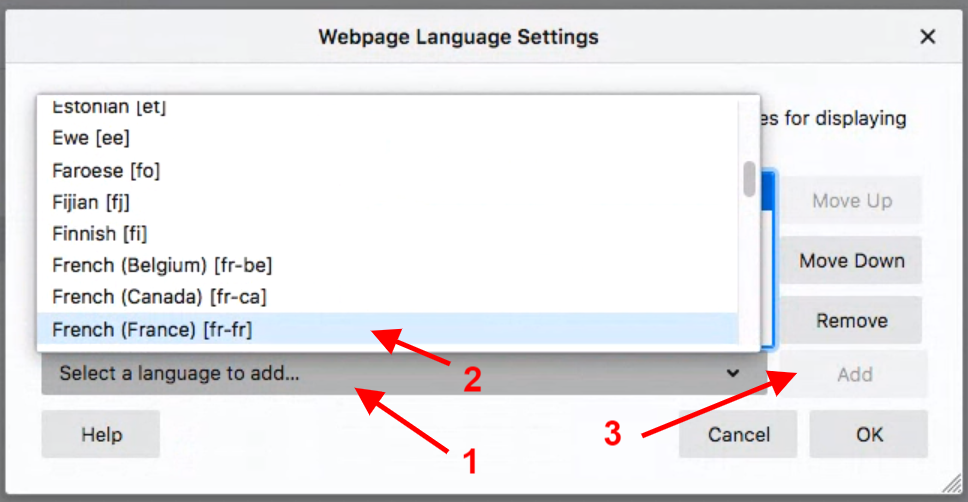Image resolution: width=968 pixels, height=502 pixels.
Task: Confirm changes with the OK button
Action: click(x=869, y=434)
